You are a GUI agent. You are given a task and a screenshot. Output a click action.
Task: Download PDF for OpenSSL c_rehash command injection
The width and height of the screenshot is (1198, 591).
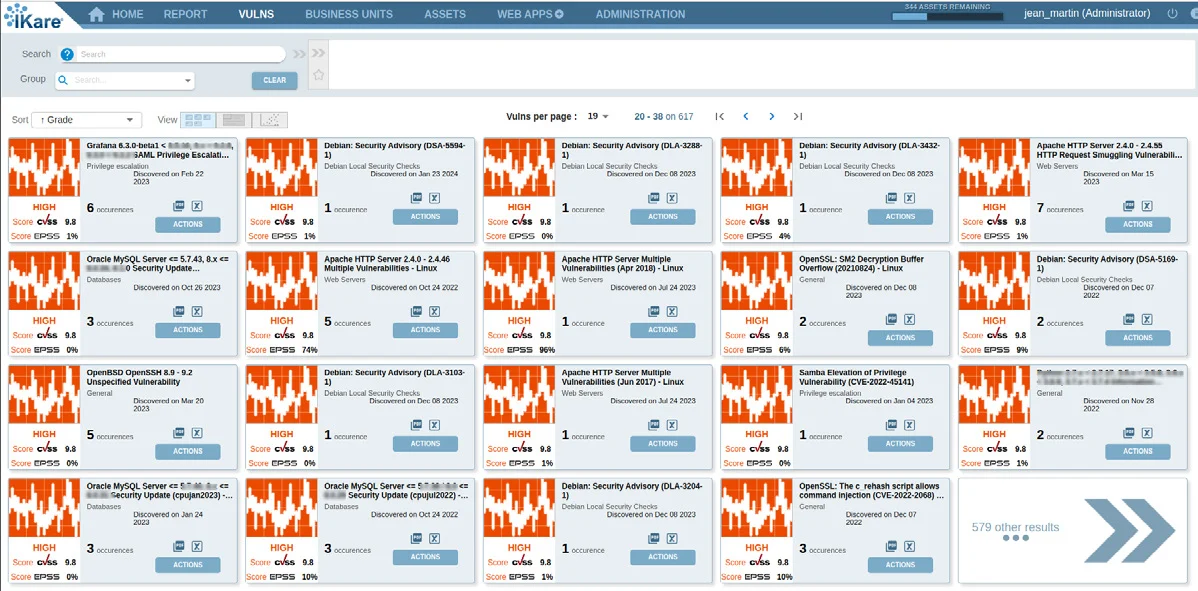click(892, 547)
